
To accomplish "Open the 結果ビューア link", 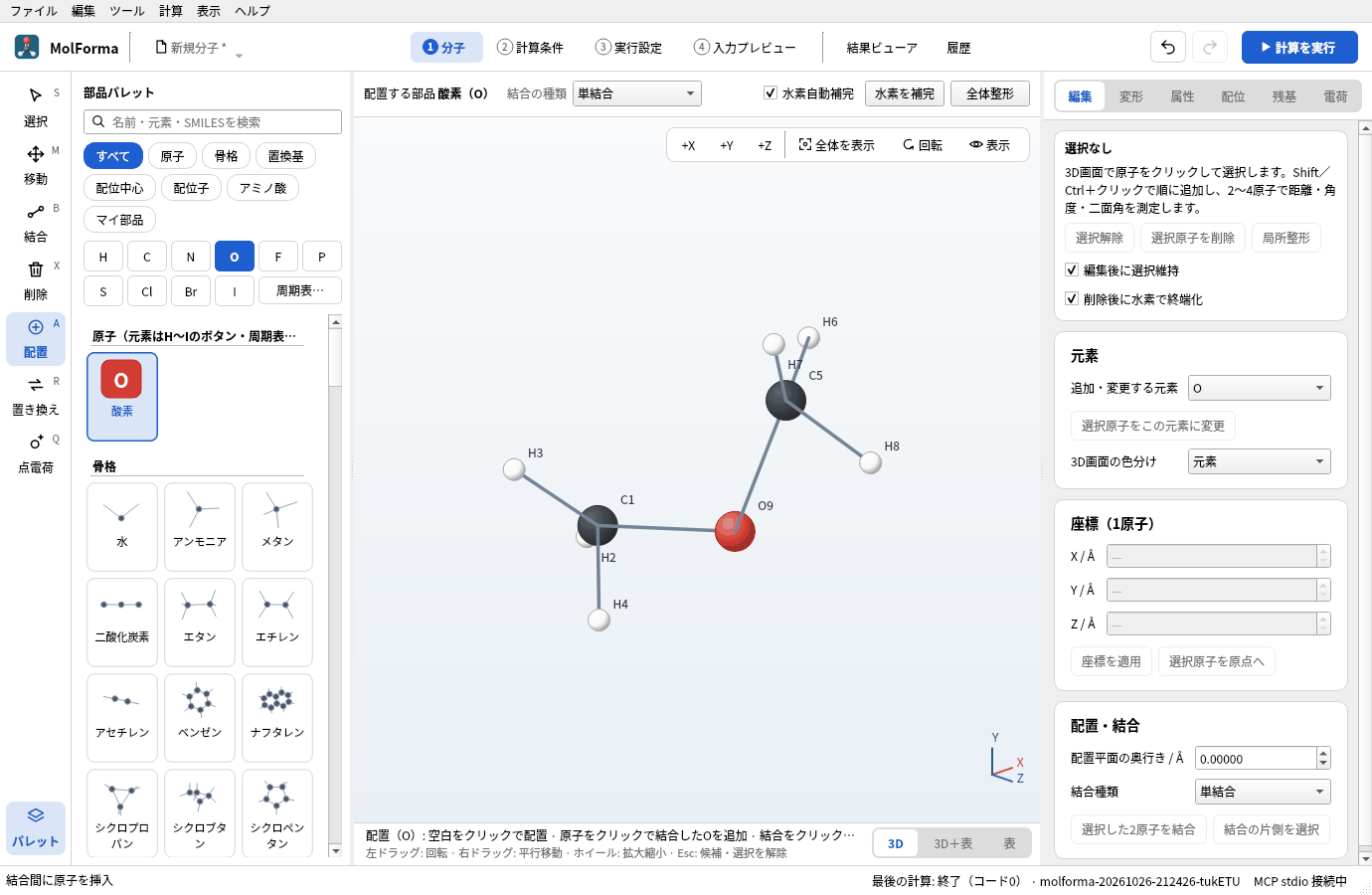I will (882, 48).
